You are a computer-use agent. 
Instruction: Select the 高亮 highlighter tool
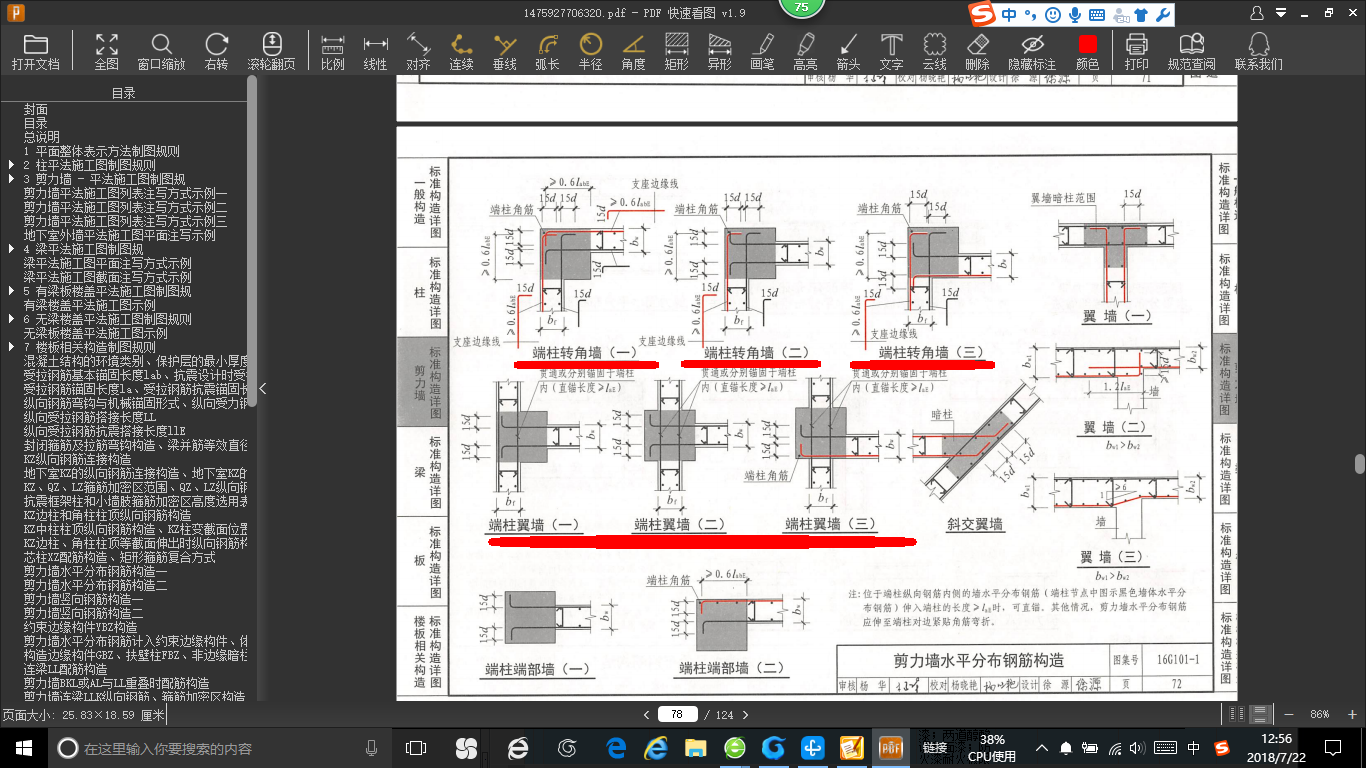tap(806, 51)
